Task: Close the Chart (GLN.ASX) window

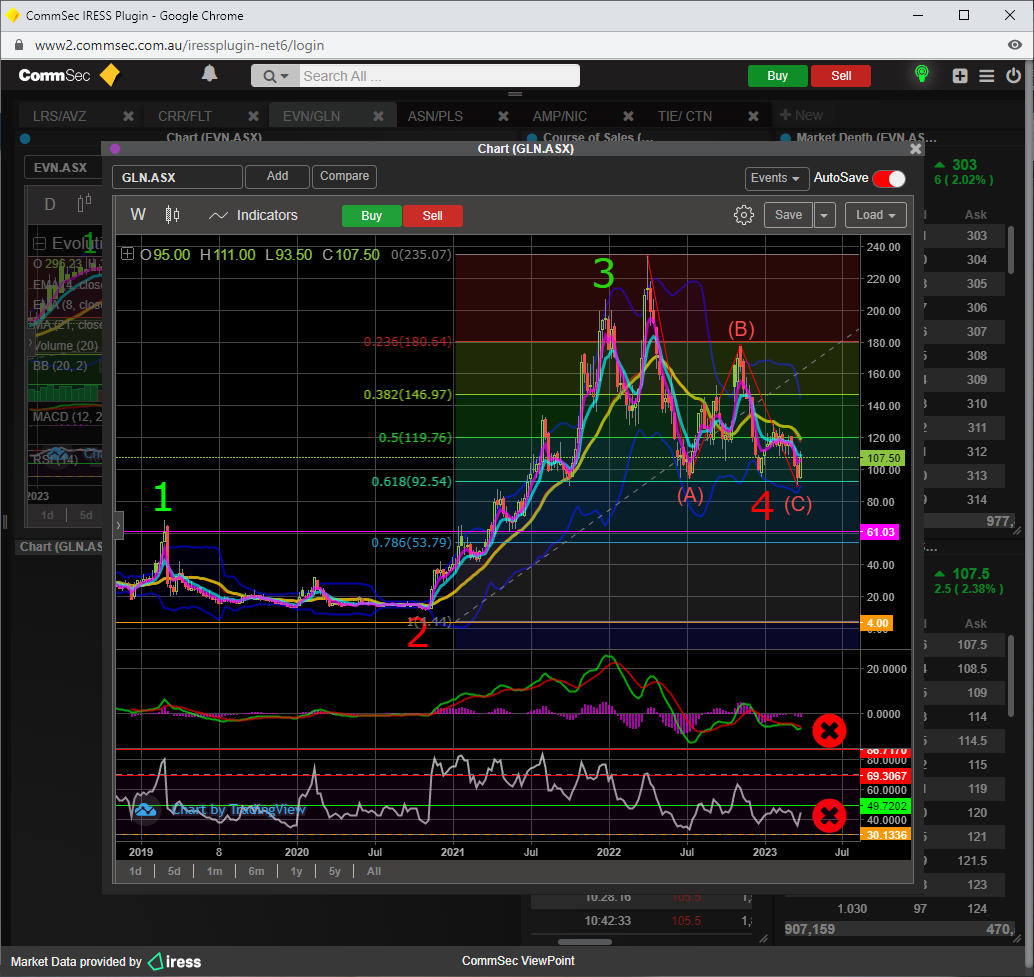Action: click(915, 149)
